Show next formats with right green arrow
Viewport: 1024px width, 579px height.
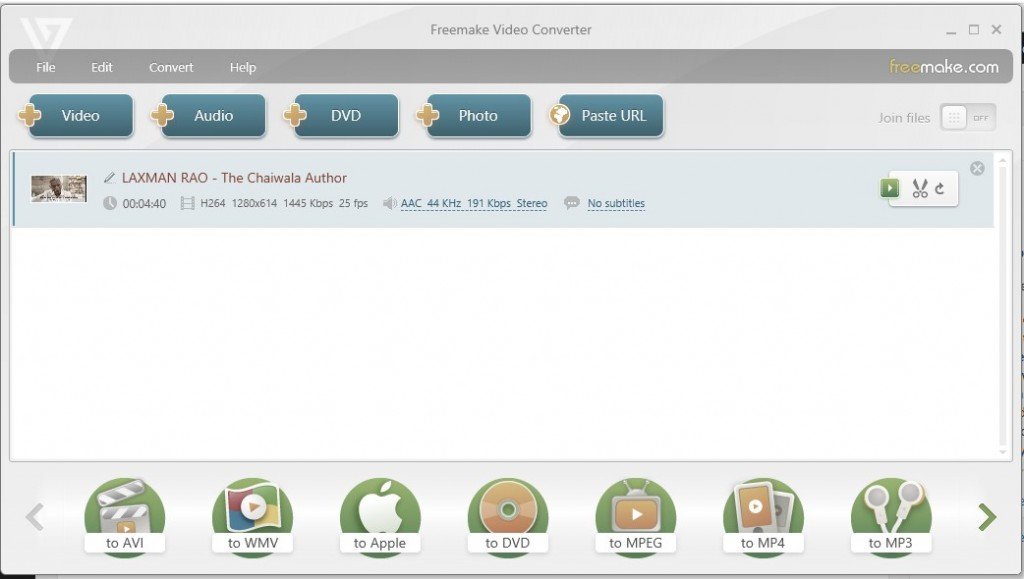[x=987, y=517]
